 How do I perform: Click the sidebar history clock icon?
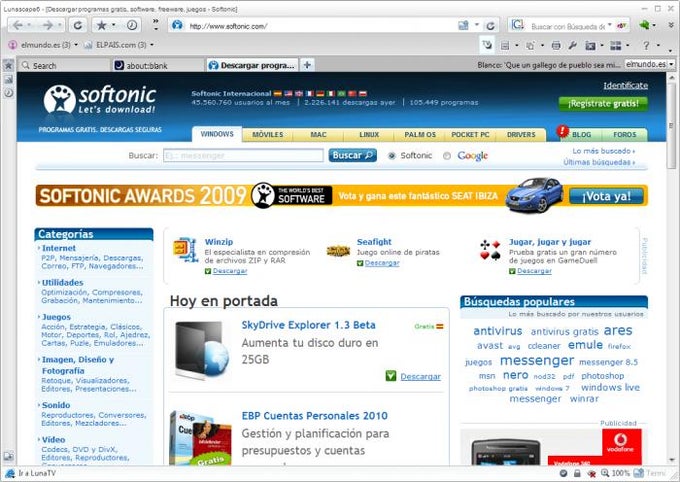(x=8, y=92)
